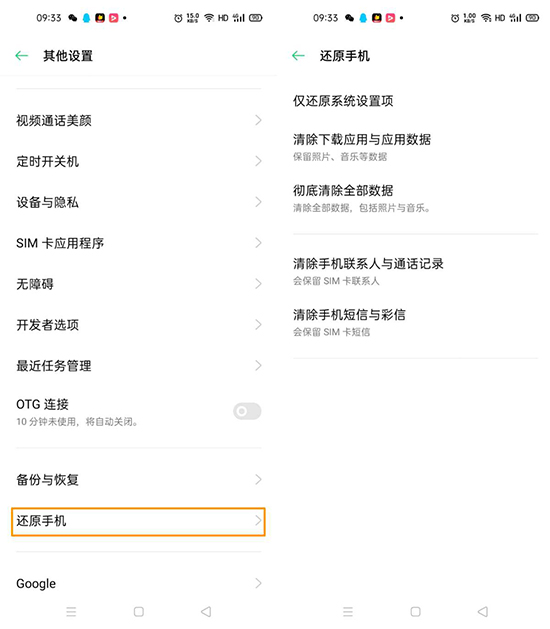Tap right phone's recent apps menu icon

pos(348,612)
